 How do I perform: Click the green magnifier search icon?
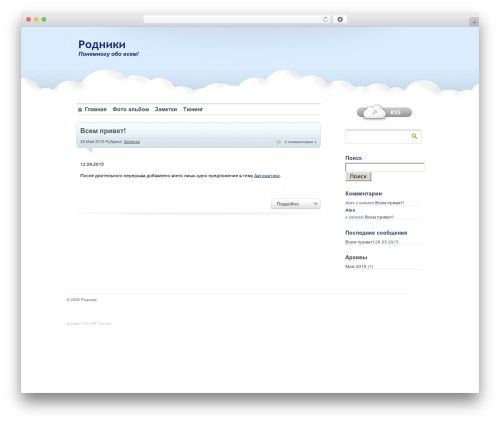click(x=414, y=136)
